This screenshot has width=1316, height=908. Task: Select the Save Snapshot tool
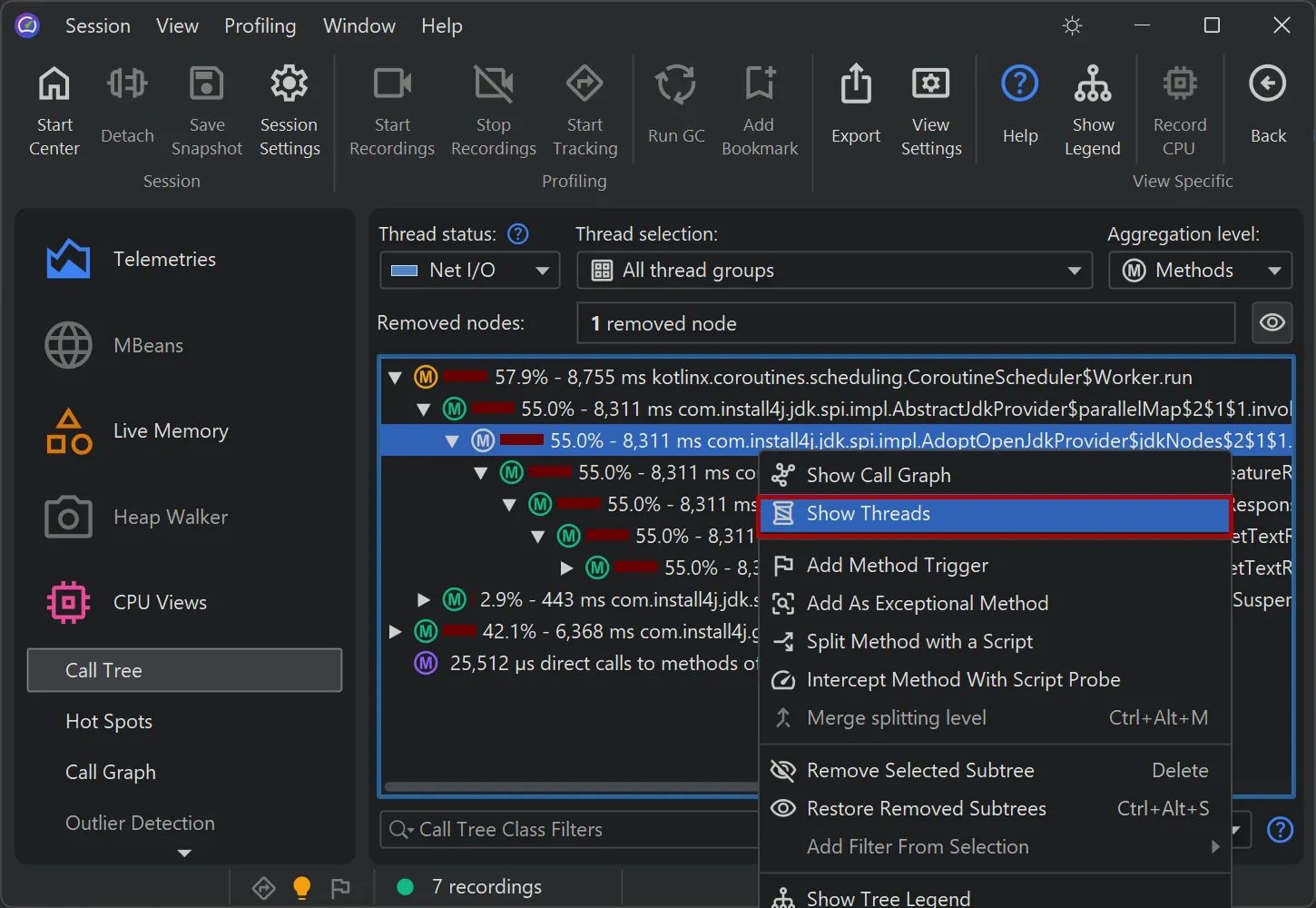point(206,108)
